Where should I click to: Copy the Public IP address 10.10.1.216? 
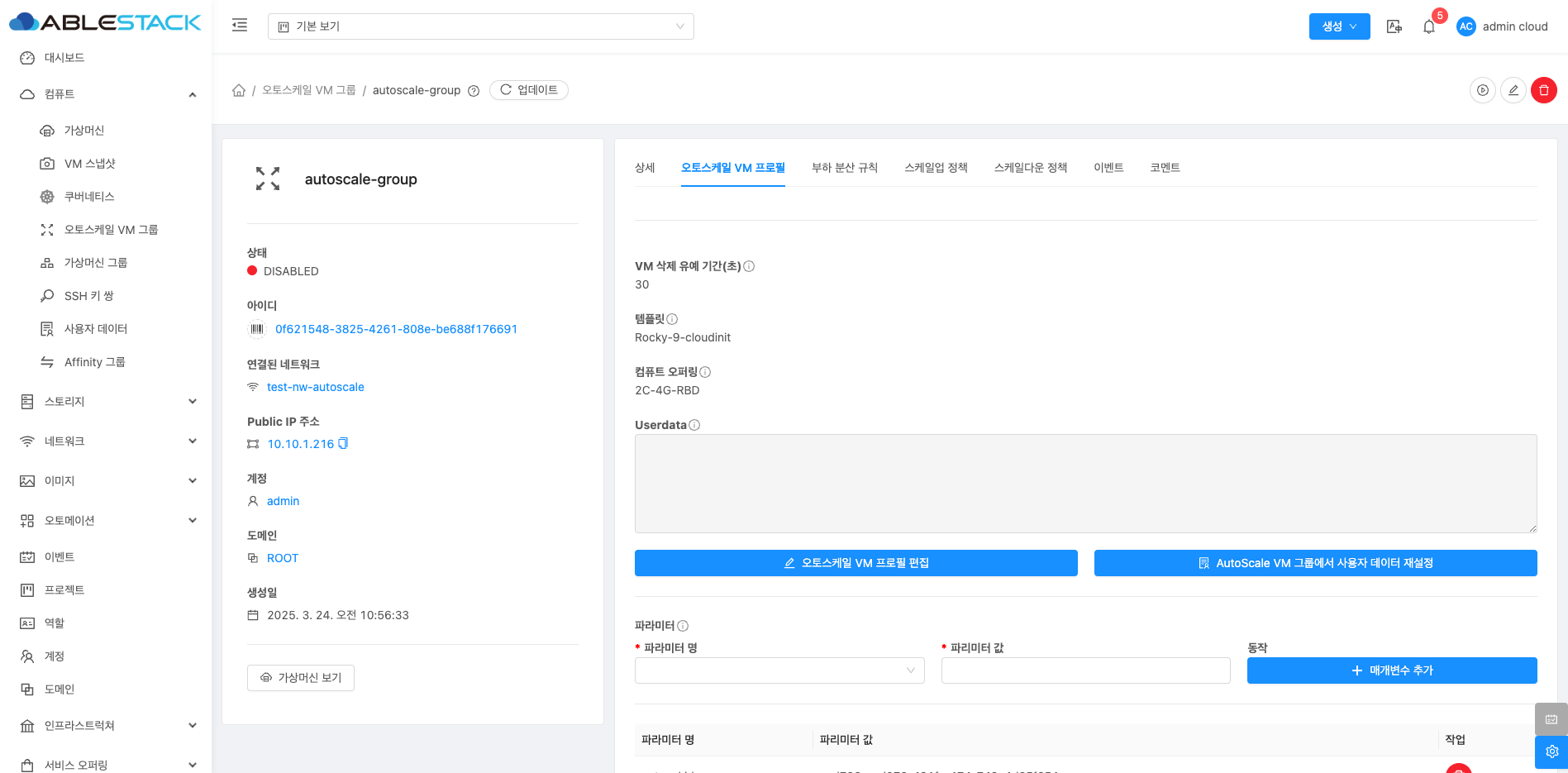coord(343,444)
